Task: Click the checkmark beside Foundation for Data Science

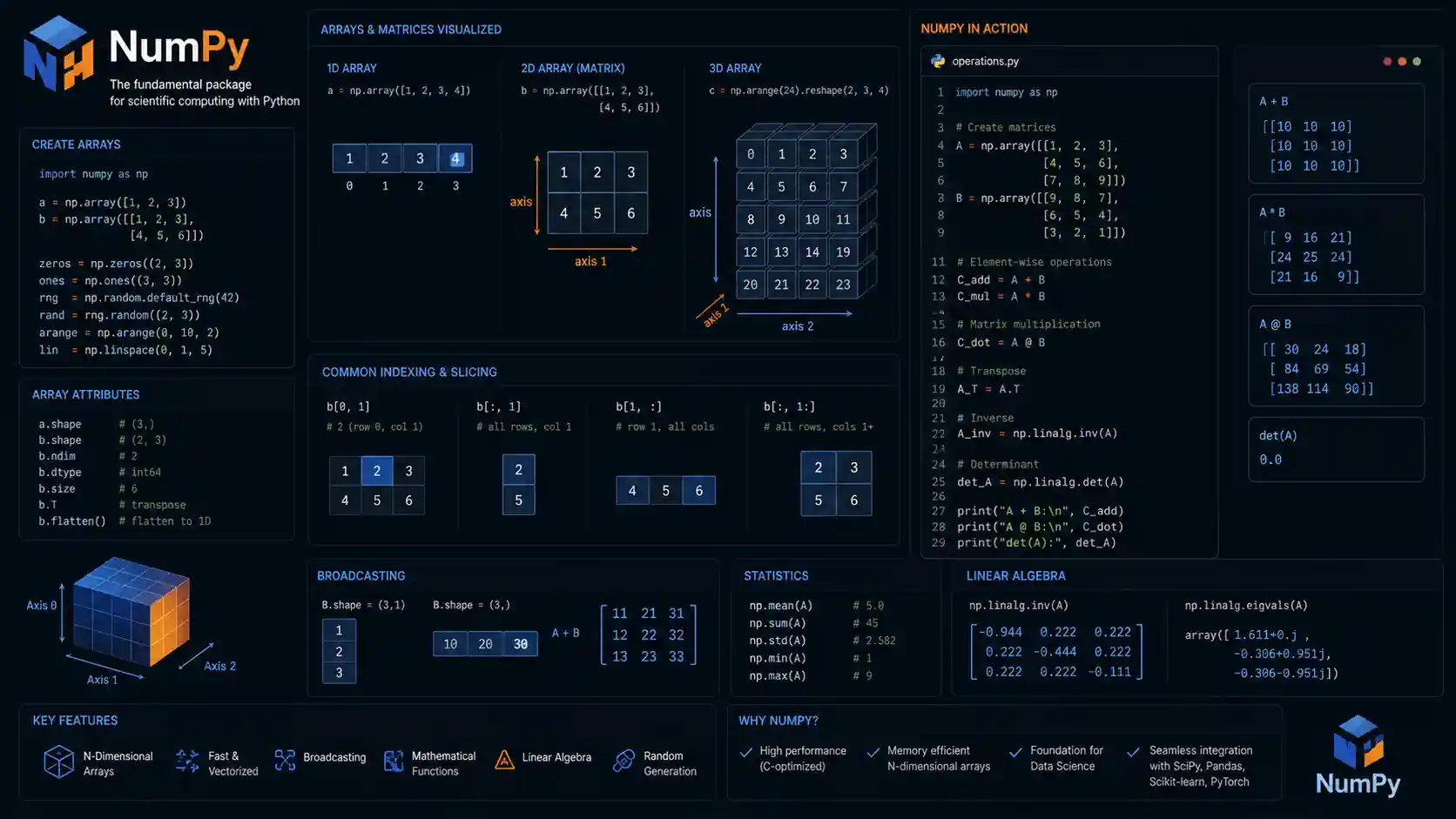Action: coord(1015,752)
